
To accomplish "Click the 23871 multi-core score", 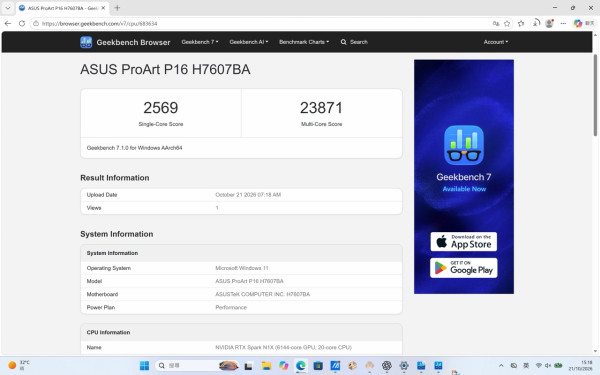I will [x=321, y=108].
